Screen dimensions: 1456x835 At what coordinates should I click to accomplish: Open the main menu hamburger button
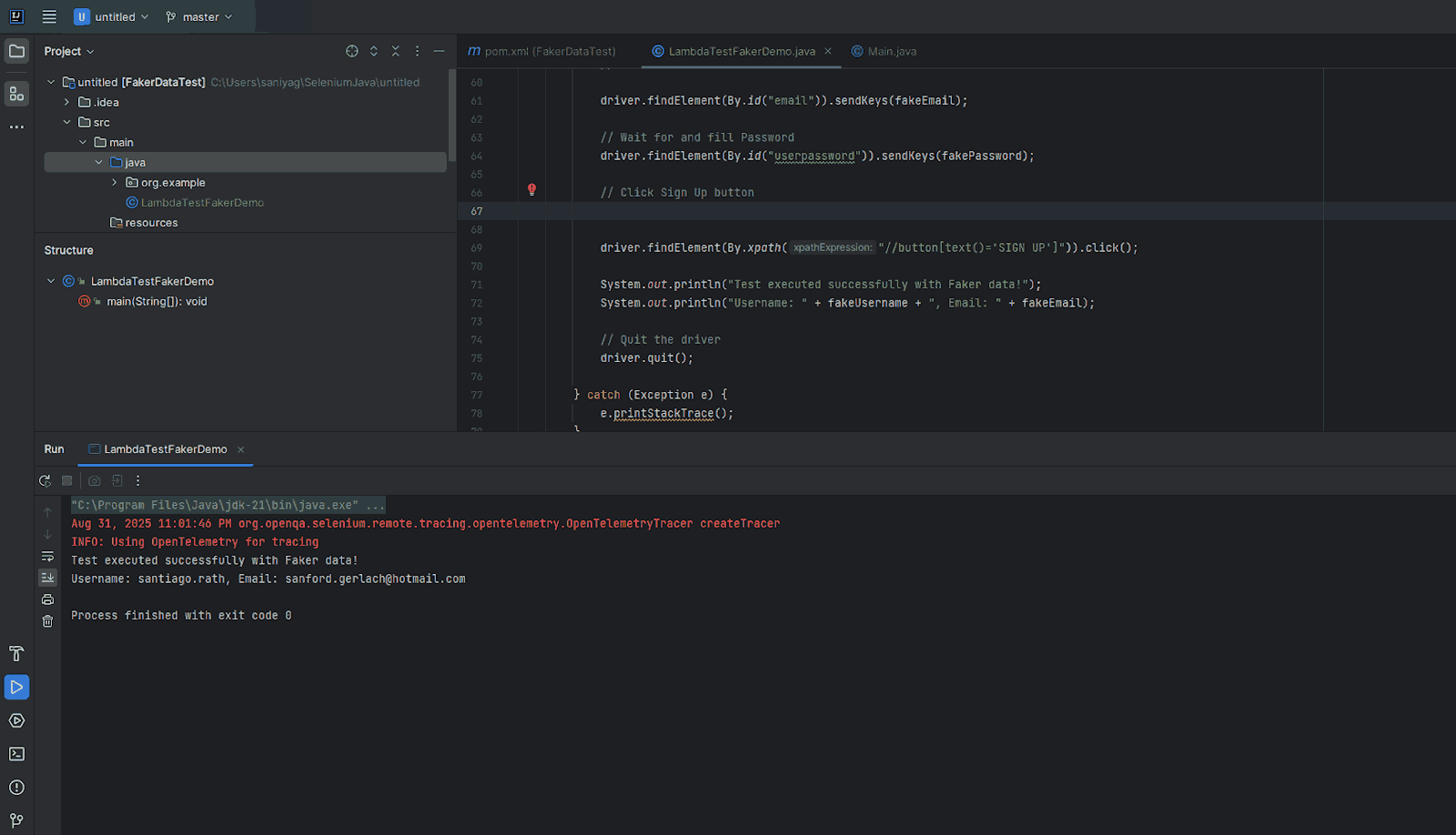pyautogui.click(x=49, y=17)
